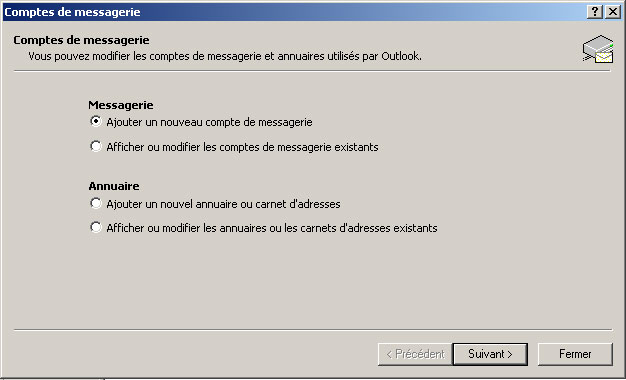The height and width of the screenshot is (380, 626).
Task: Click the bold 'Annuaire' section heading
Action: pyautogui.click(x=114, y=186)
